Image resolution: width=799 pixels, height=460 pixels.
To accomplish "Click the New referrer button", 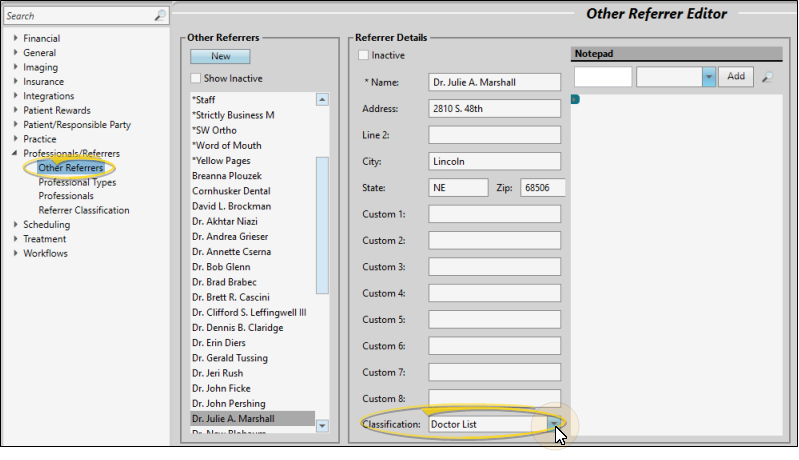I will click(221, 57).
